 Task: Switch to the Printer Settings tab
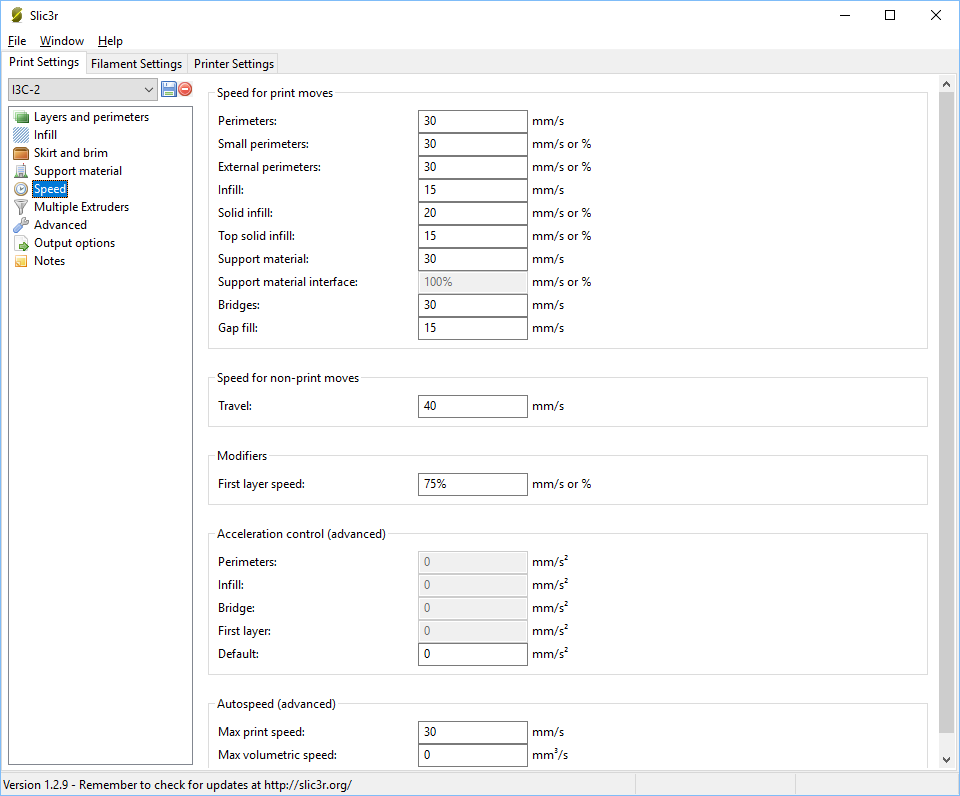234,64
